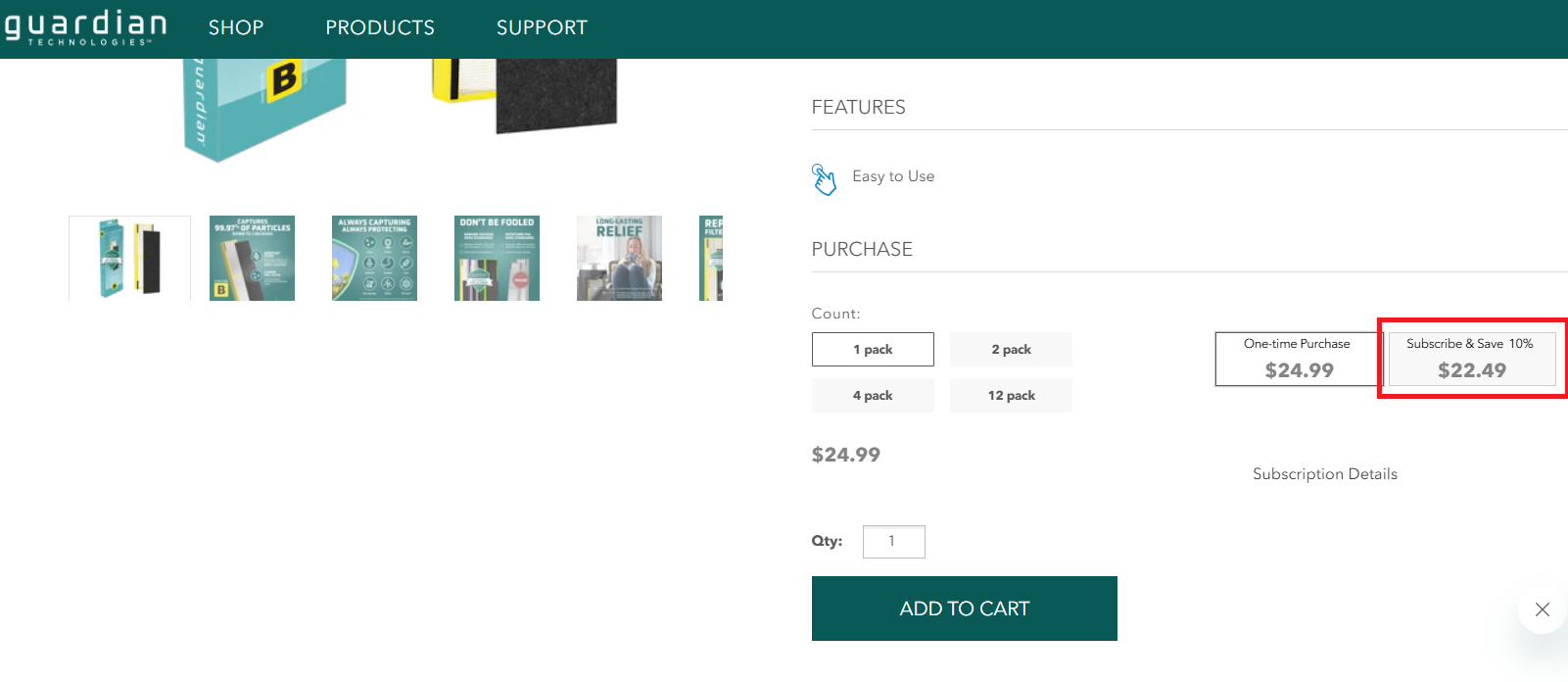The image size is (1568, 682).
Task: Close the floating chat popup X
Action: pyautogui.click(x=1542, y=609)
